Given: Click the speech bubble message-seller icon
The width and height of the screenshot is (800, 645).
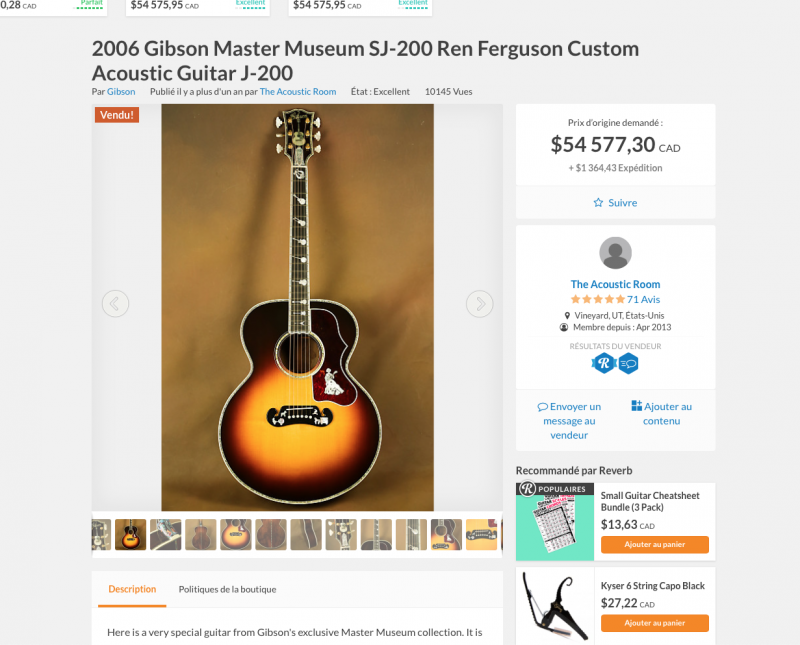Looking at the screenshot, I should pos(542,407).
